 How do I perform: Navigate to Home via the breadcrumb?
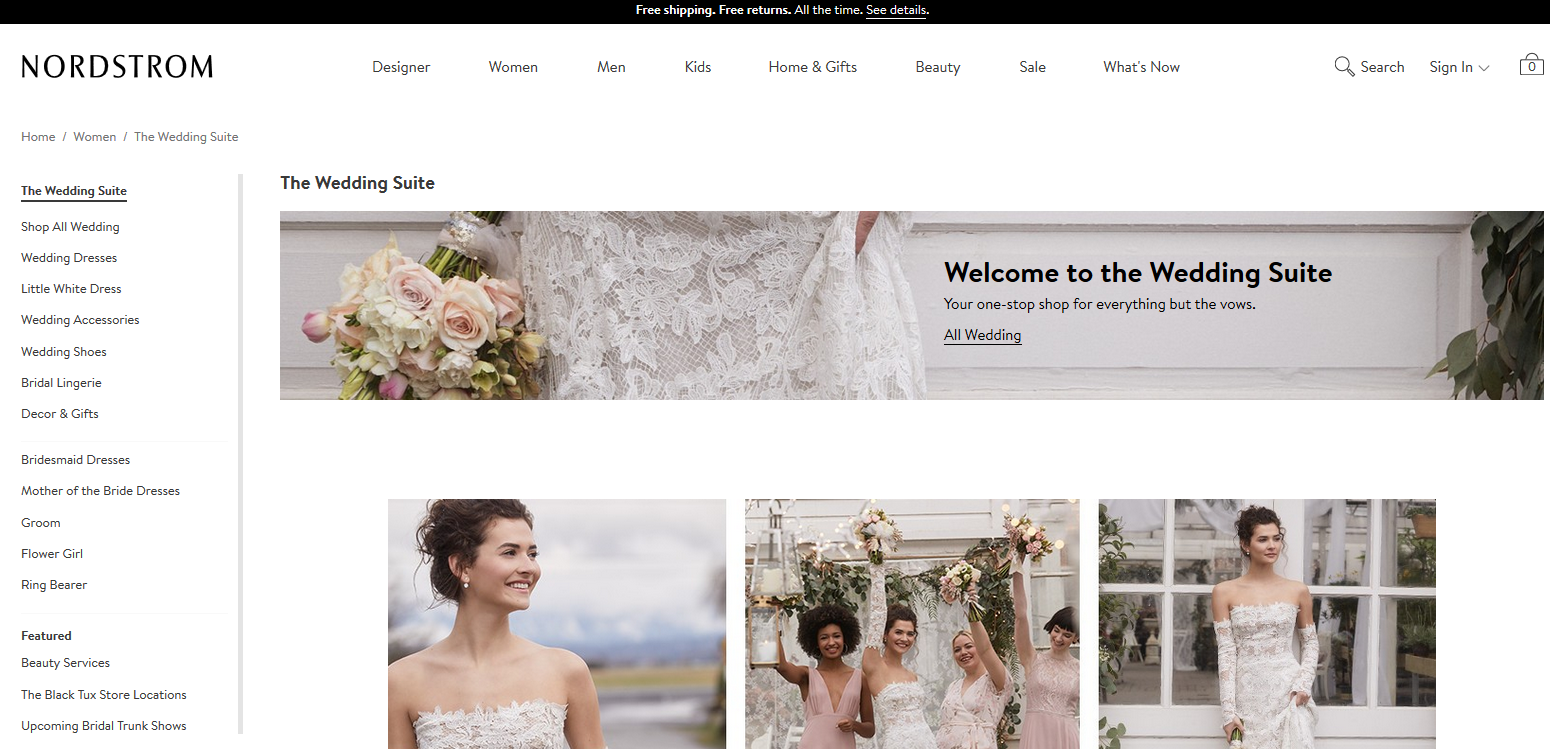click(38, 136)
